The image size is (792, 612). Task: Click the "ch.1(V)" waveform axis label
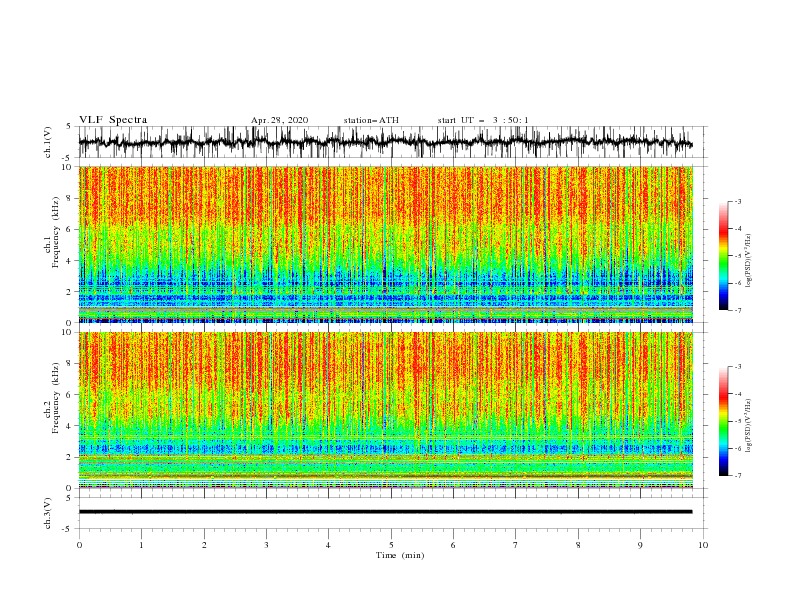point(48,142)
